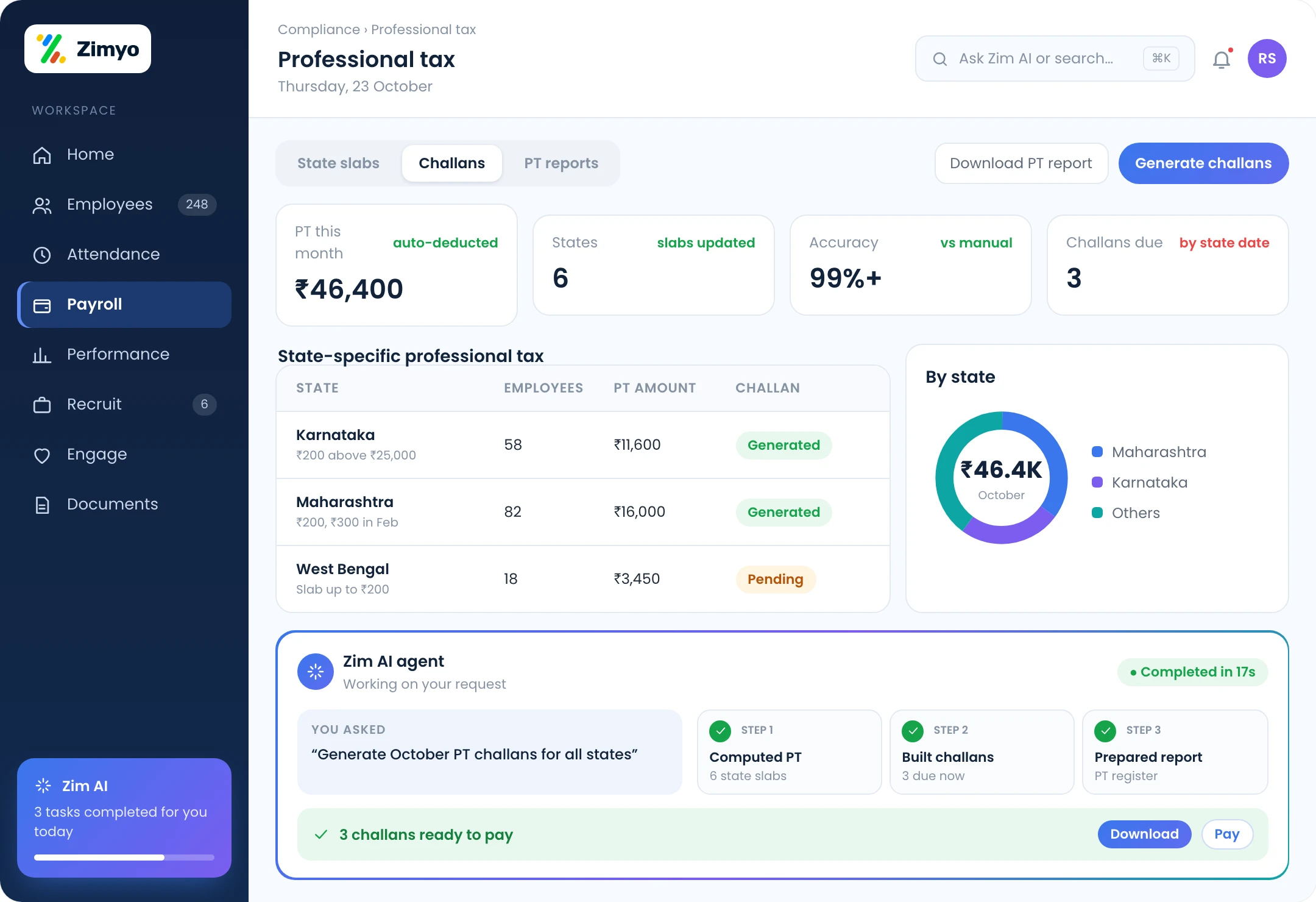
Task: Select the Challans tab
Action: click(x=452, y=163)
